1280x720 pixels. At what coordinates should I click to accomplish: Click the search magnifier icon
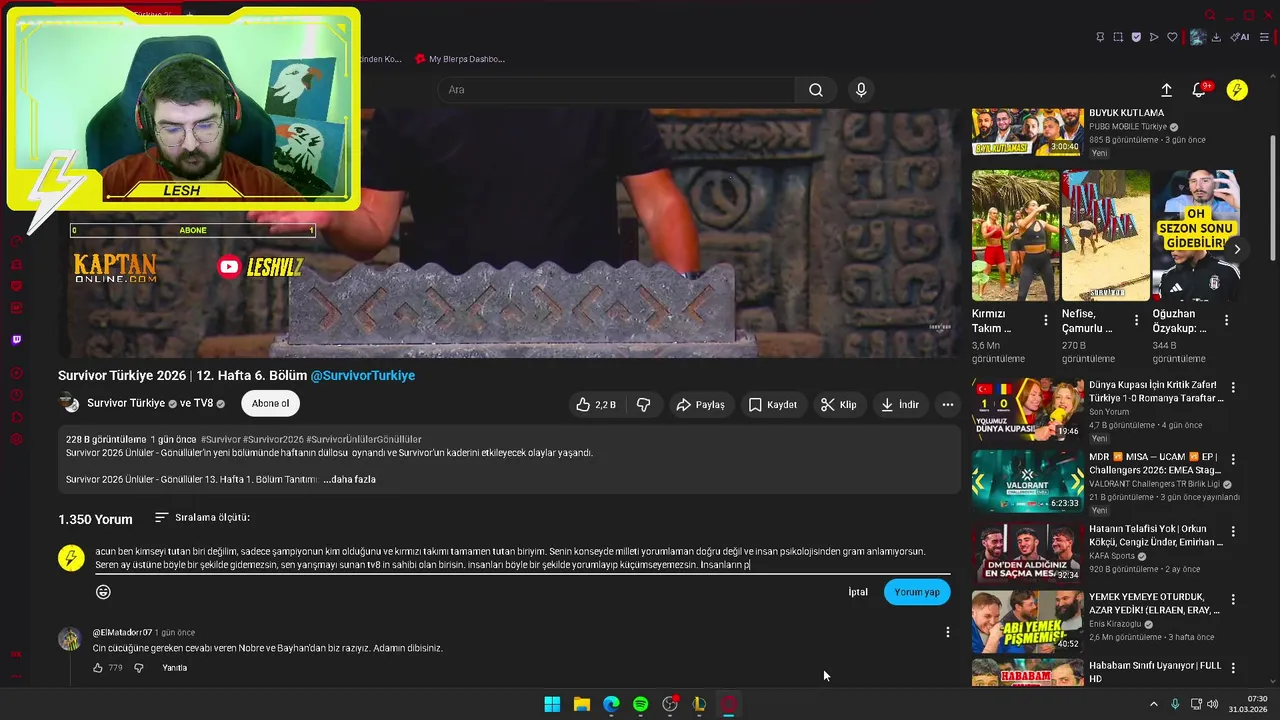pos(816,90)
